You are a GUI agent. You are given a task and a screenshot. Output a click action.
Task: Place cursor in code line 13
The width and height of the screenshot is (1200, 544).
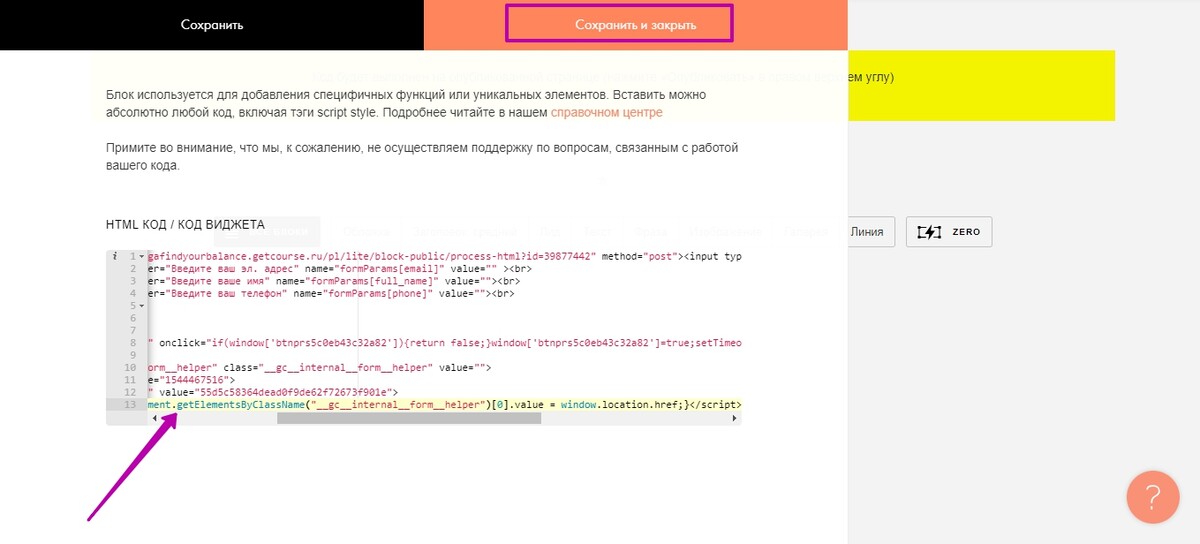pyautogui.click(x=445, y=404)
